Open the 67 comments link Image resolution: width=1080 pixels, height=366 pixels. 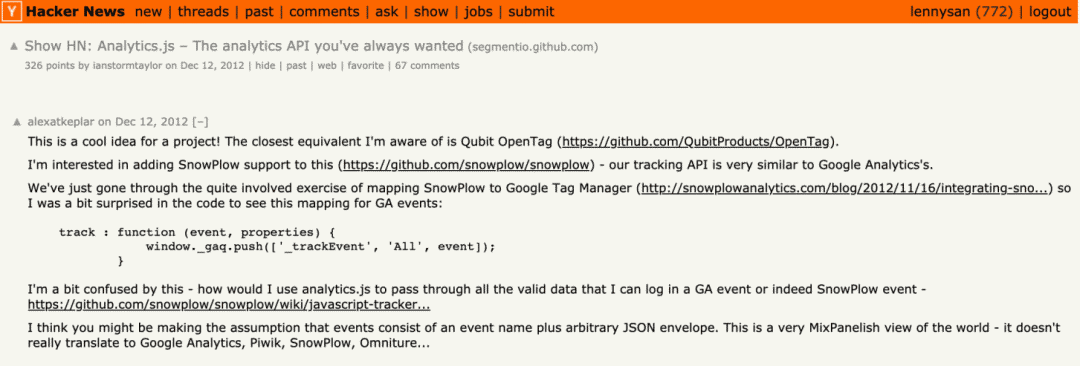coord(427,66)
